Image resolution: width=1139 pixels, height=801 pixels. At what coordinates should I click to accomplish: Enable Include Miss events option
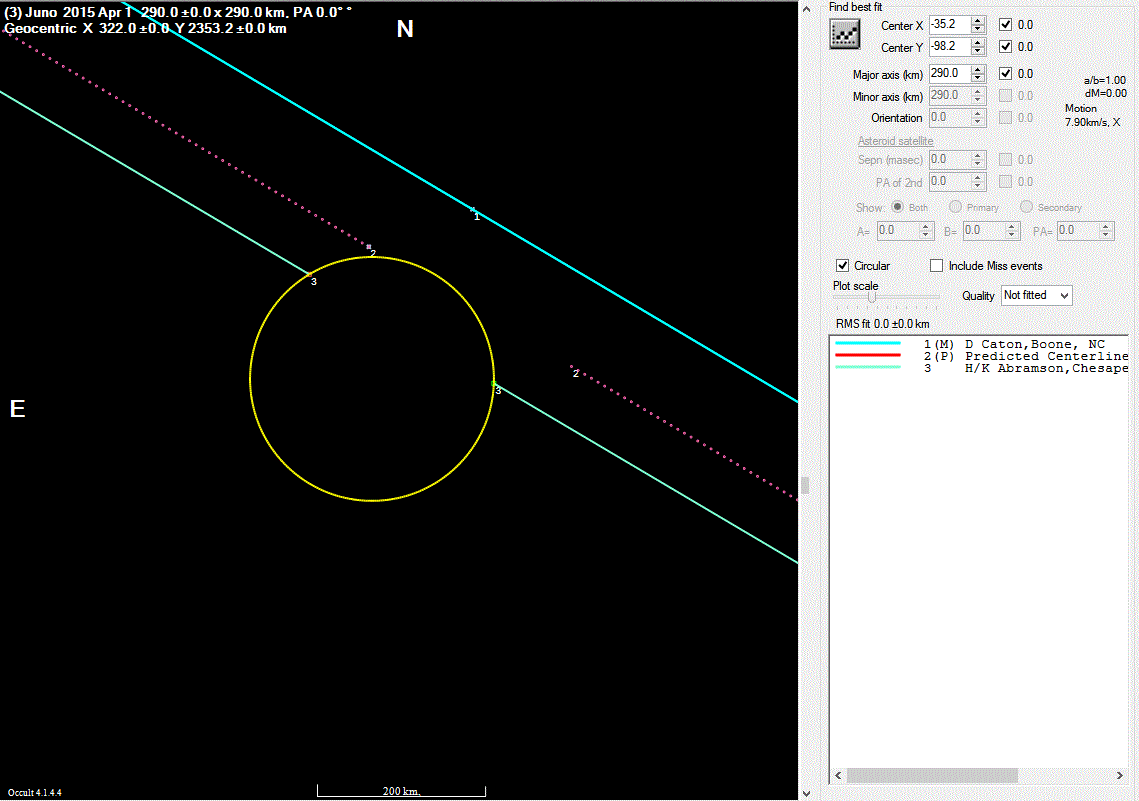[937, 266]
